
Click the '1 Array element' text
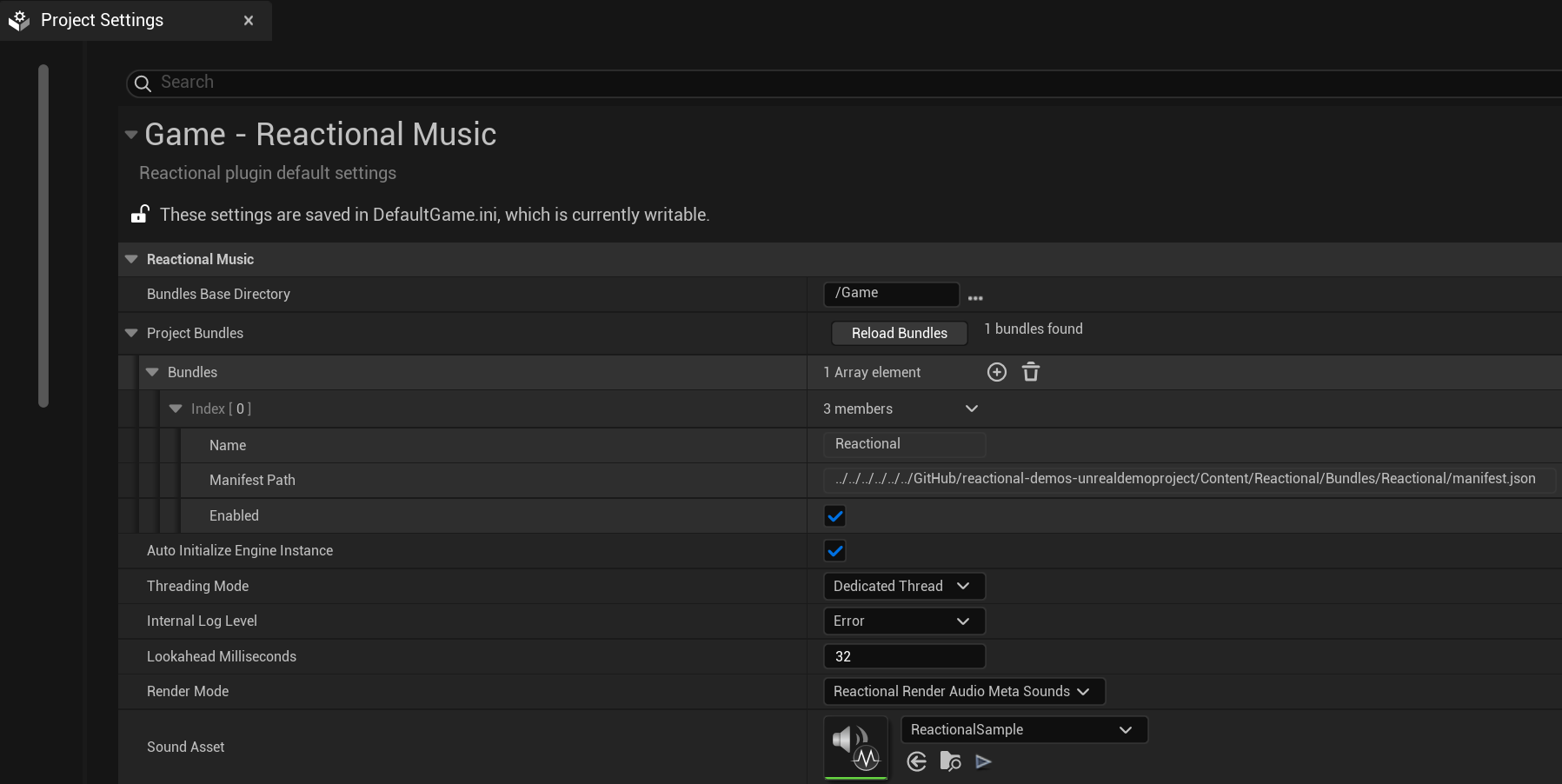[x=872, y=372]
